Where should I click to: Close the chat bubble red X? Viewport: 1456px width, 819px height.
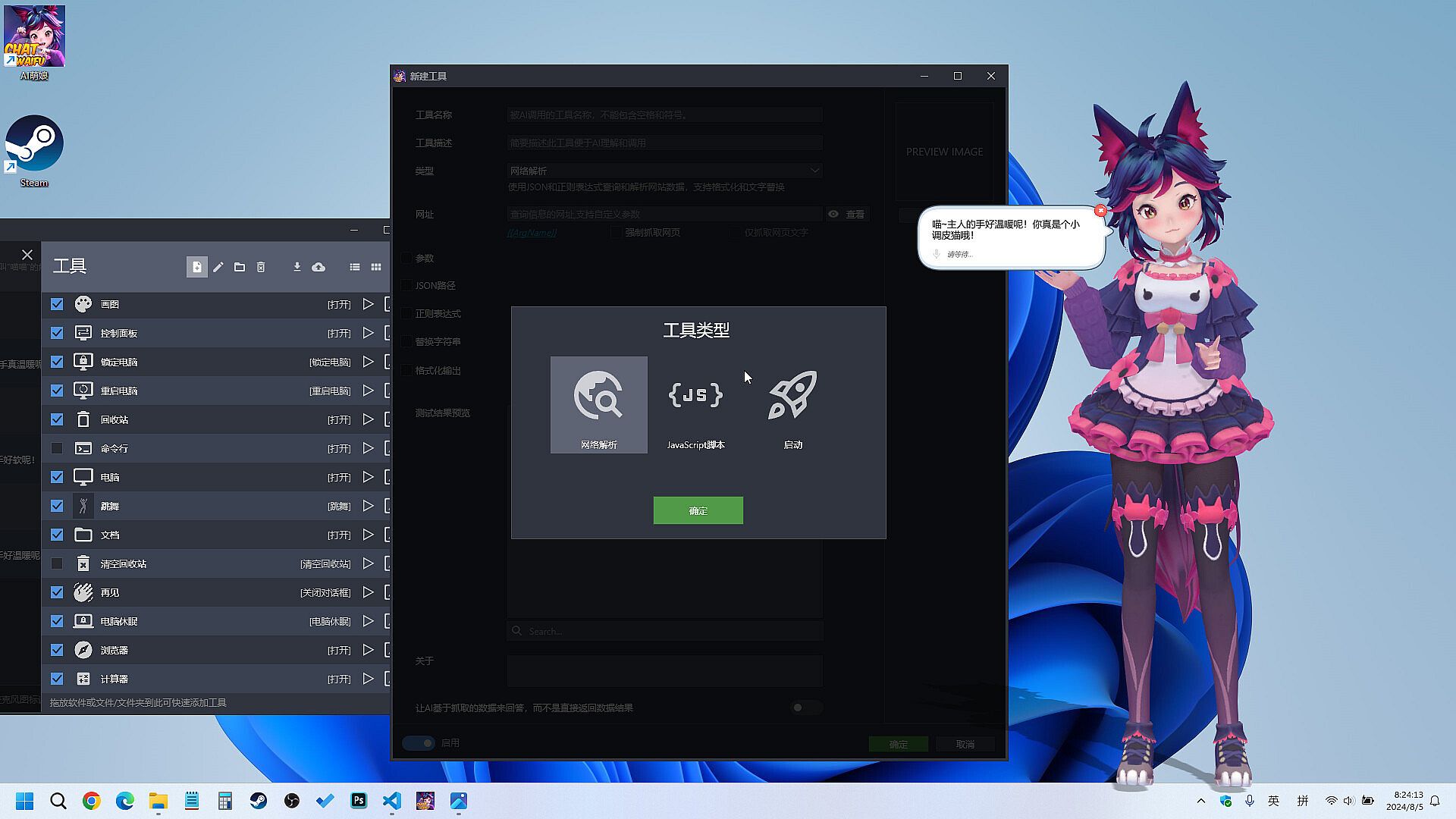tap(1100, 210)
